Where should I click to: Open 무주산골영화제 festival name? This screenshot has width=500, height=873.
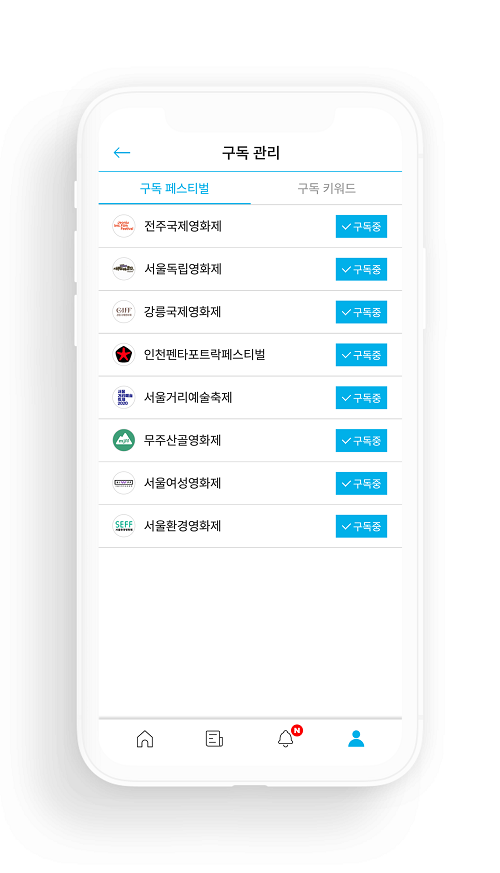pyautogui.click(x=183, y=440)
